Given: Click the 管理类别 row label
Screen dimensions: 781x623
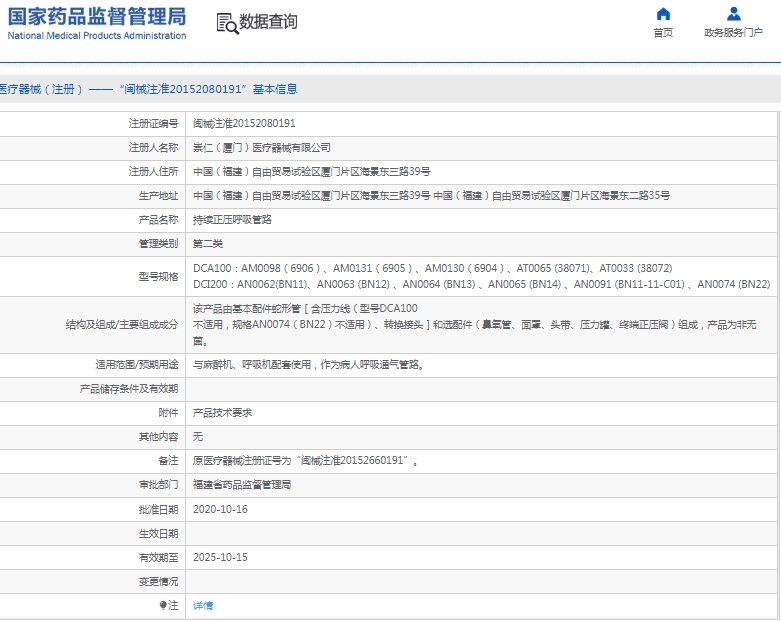Looking at the screenshot, I should click(158, 244).
